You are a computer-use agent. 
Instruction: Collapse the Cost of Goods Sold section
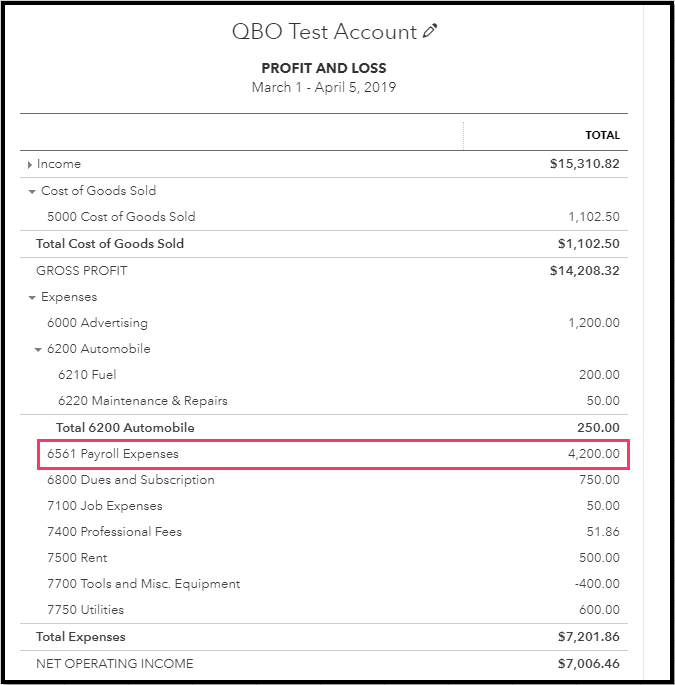tap(32, 191)
